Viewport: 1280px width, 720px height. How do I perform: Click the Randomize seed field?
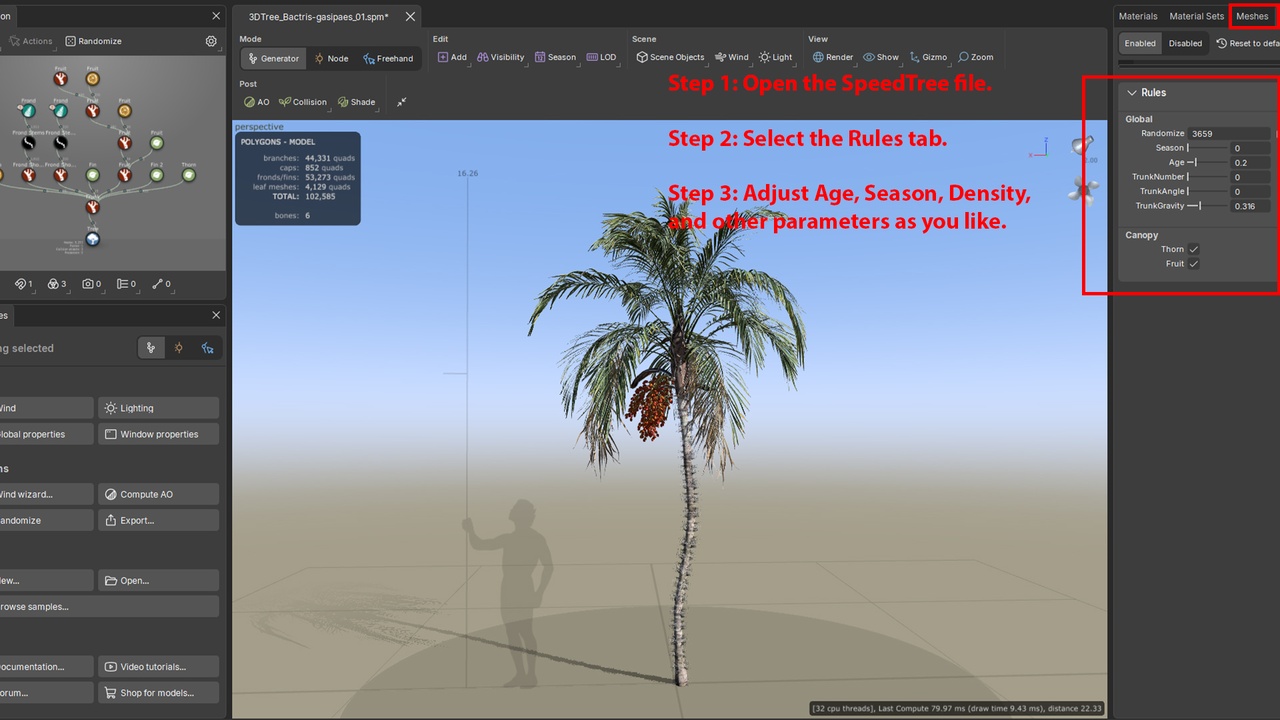[x=1230, y=133]
